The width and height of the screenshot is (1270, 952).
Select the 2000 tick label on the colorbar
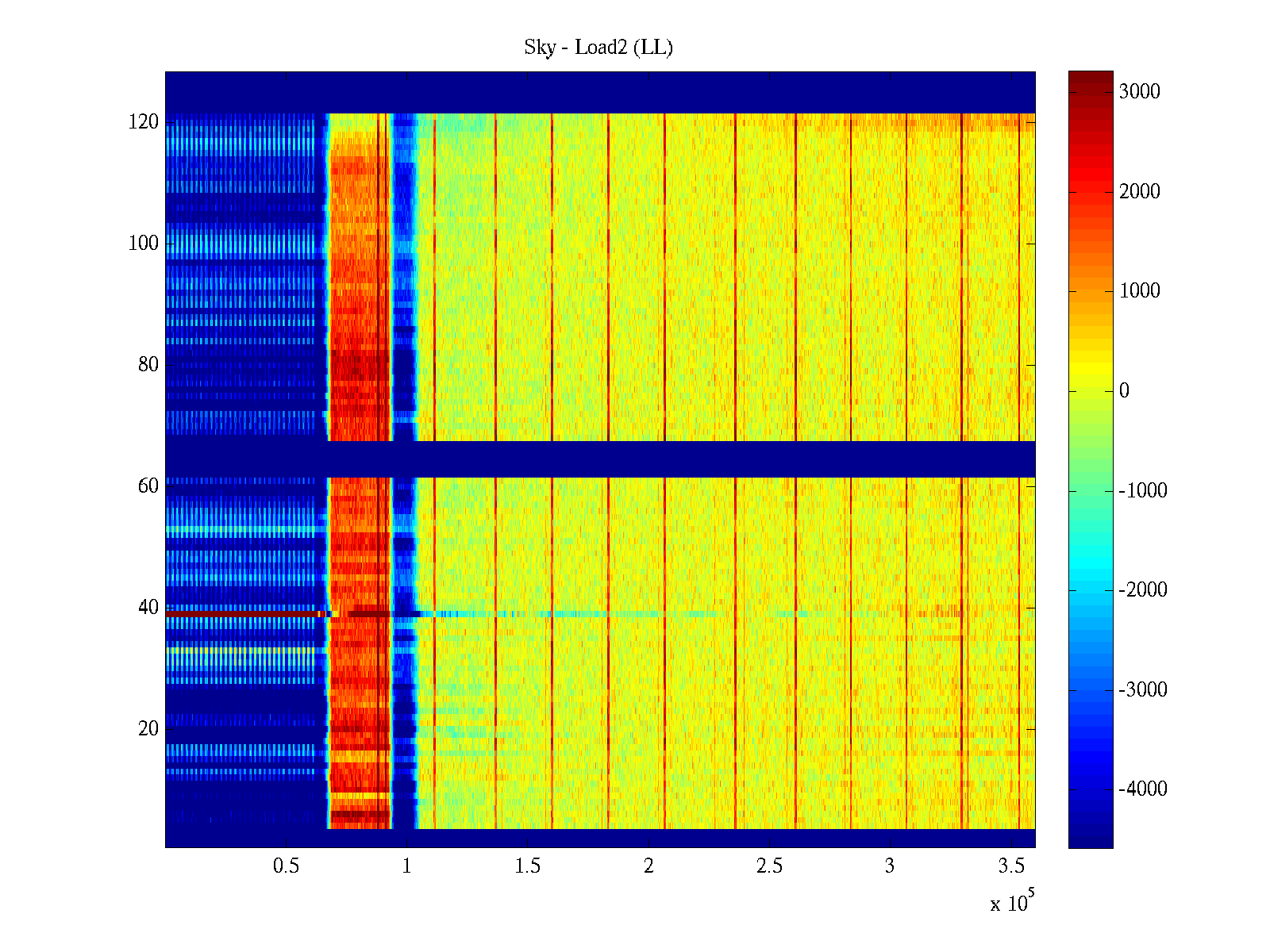point(1139,191)
